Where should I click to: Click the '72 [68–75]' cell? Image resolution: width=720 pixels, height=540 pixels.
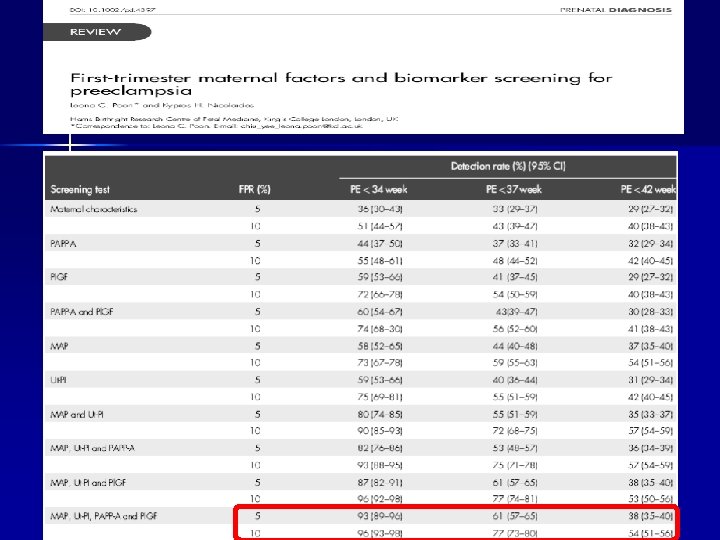coord(515,431)
